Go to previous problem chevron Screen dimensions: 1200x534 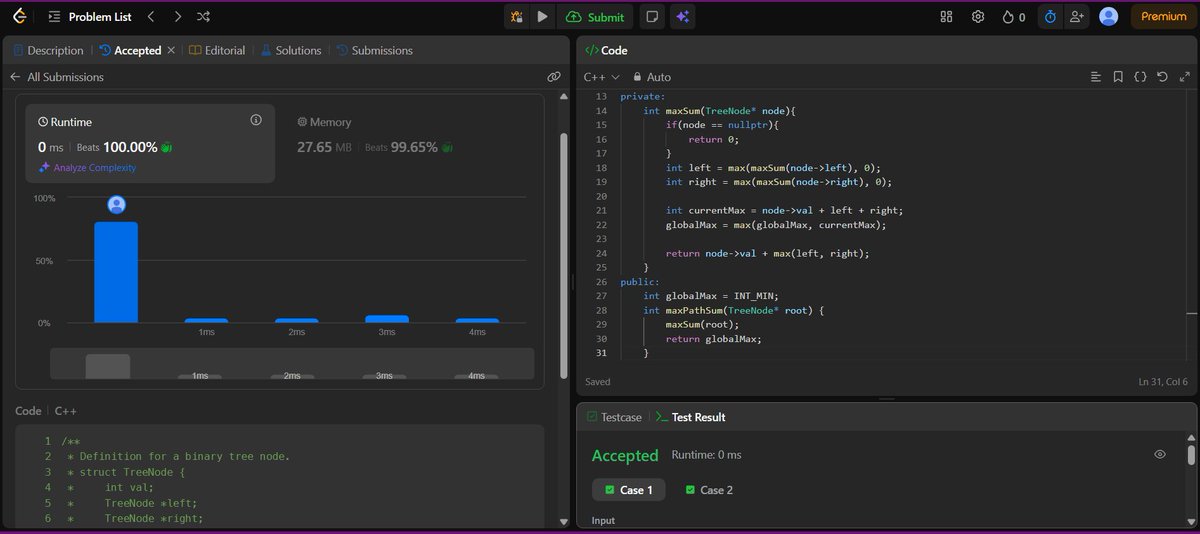coord(150,17)
